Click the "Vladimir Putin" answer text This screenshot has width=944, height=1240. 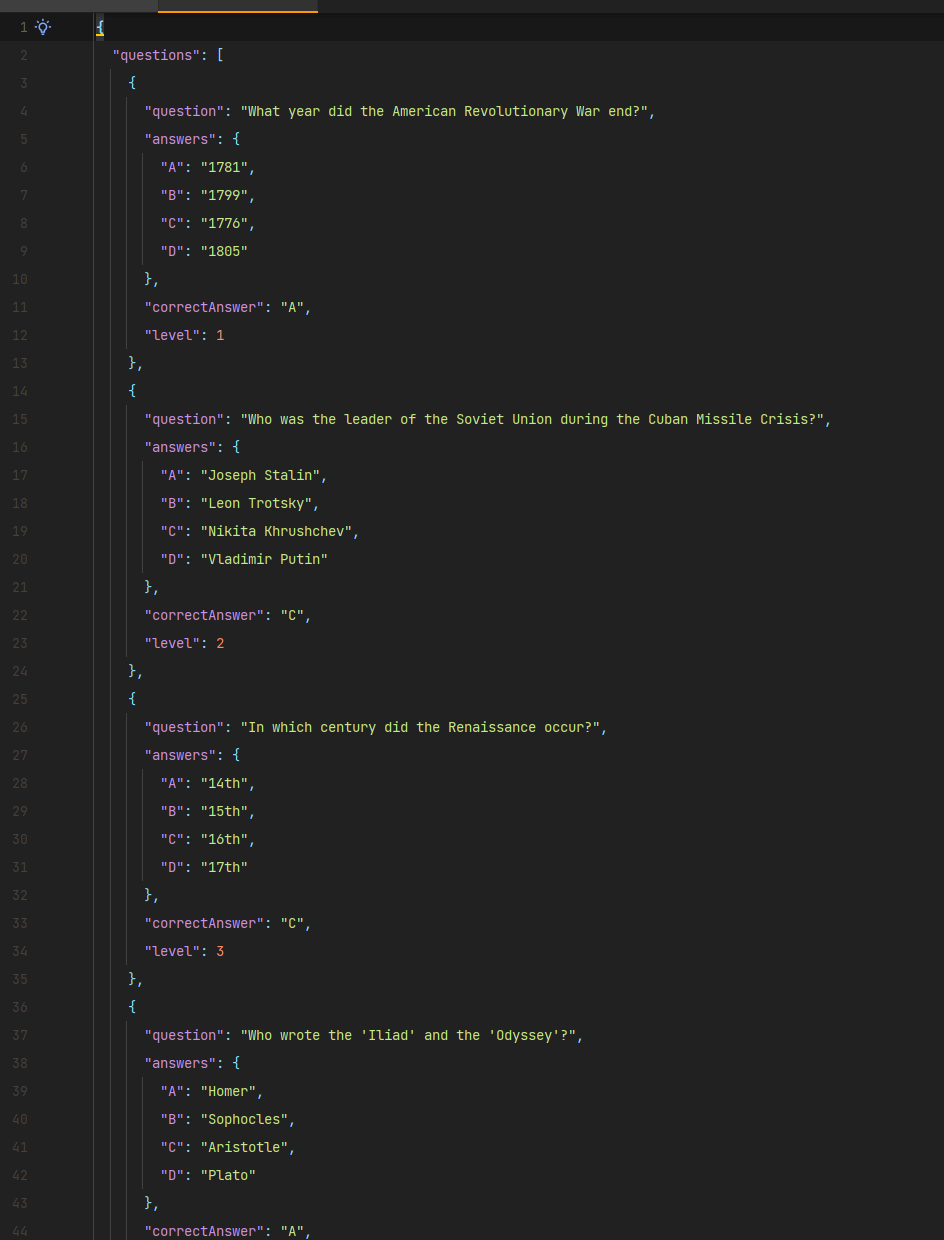(x=264, y=559)
